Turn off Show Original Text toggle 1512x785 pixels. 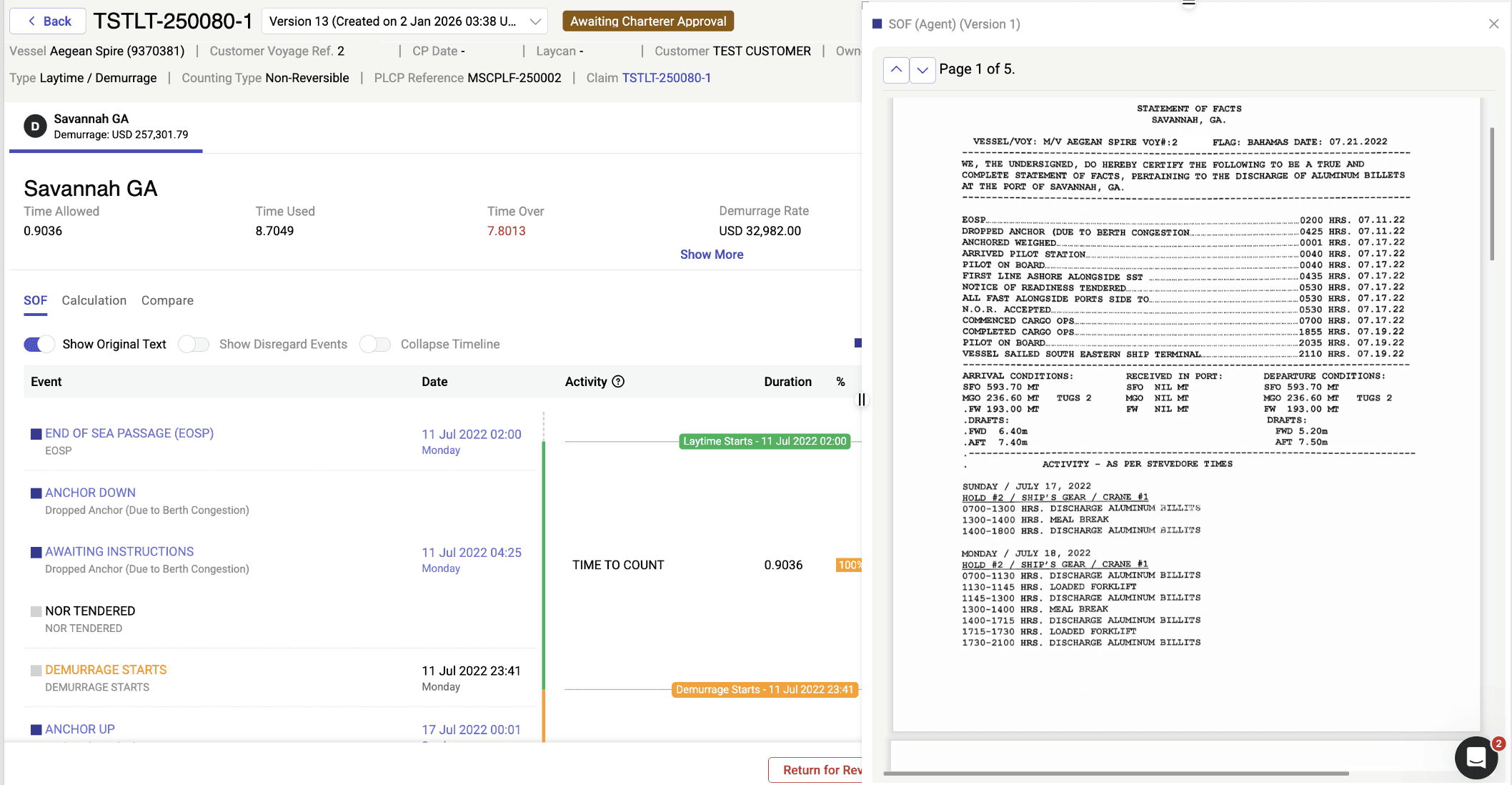coord(39,345)
